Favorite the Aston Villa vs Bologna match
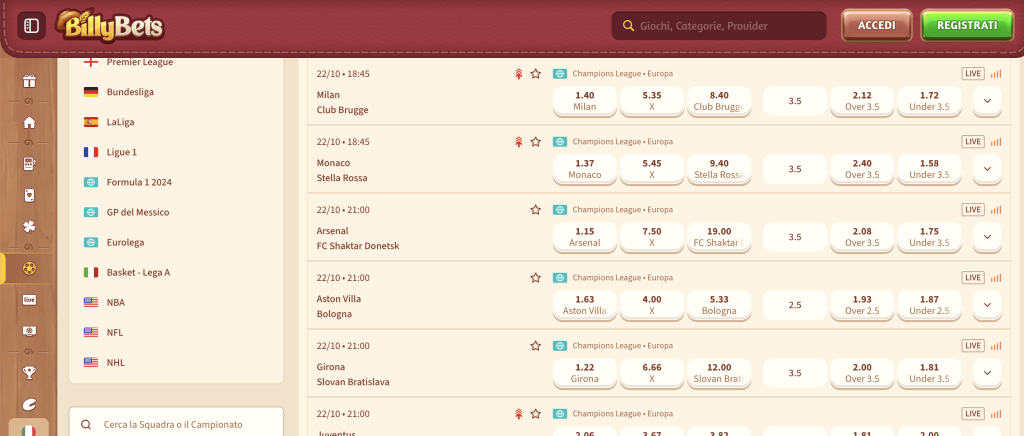1024x436 pixels. pyautogui.click(x=536, y=277)
